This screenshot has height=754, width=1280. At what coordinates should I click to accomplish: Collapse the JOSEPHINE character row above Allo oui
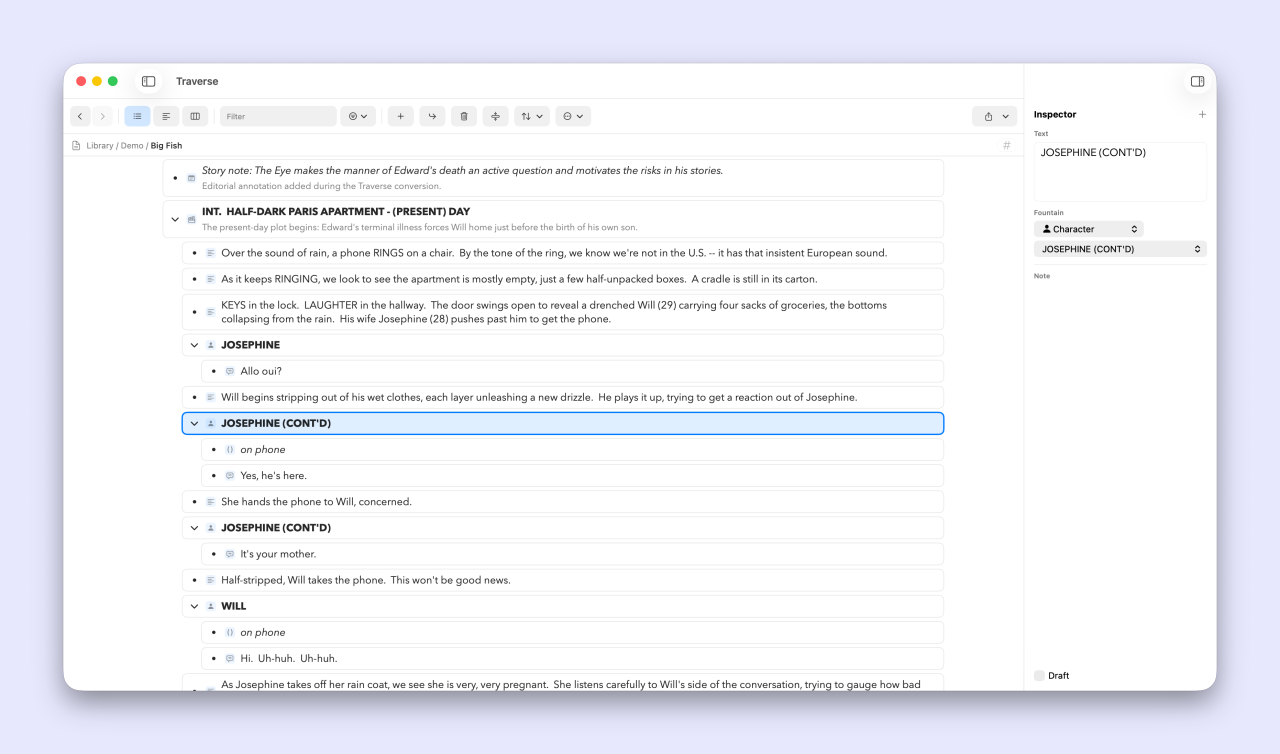tap(194, 345)
